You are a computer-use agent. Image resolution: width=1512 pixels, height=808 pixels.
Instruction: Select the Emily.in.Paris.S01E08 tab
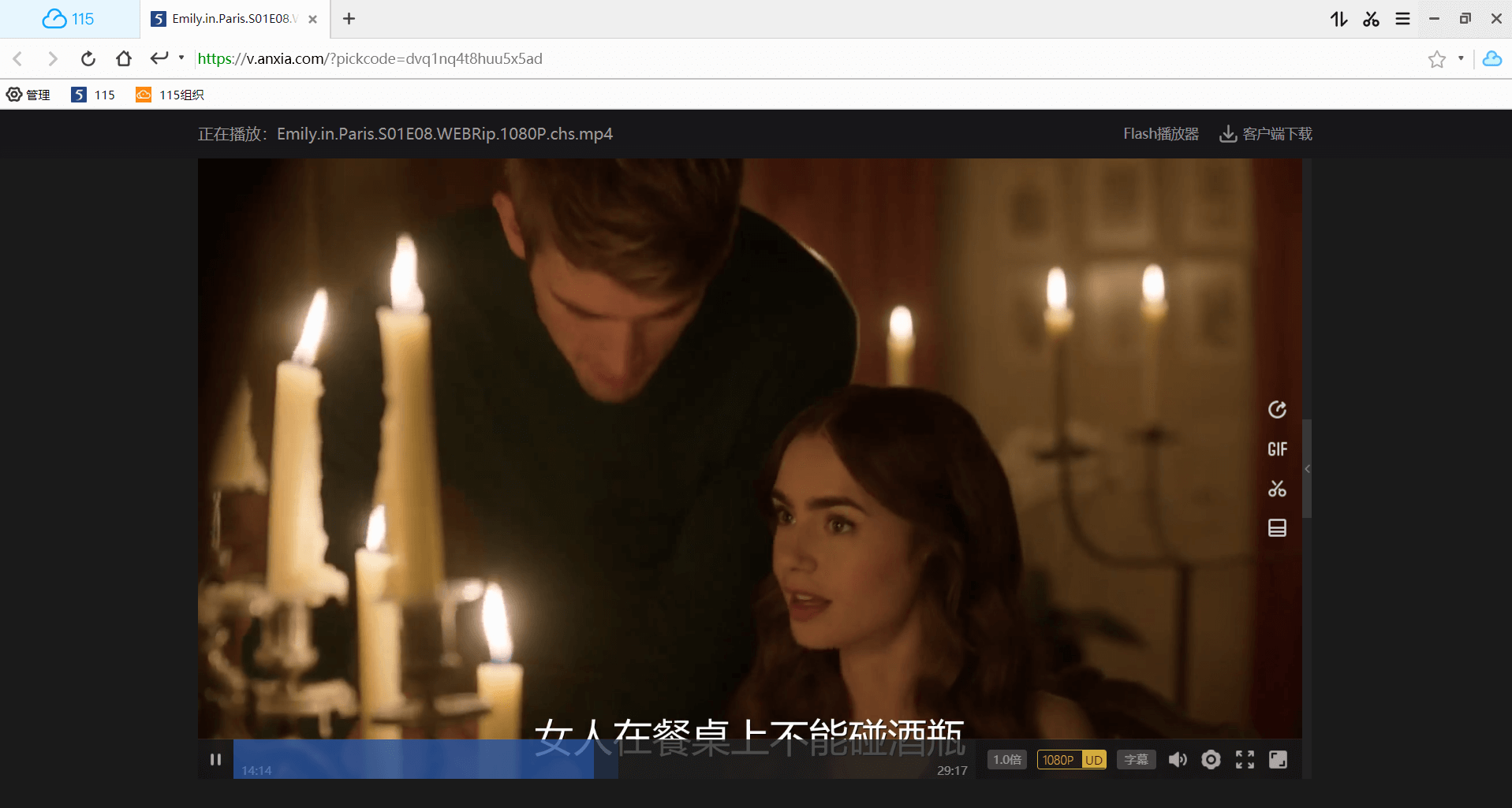[x=234, y=19]
